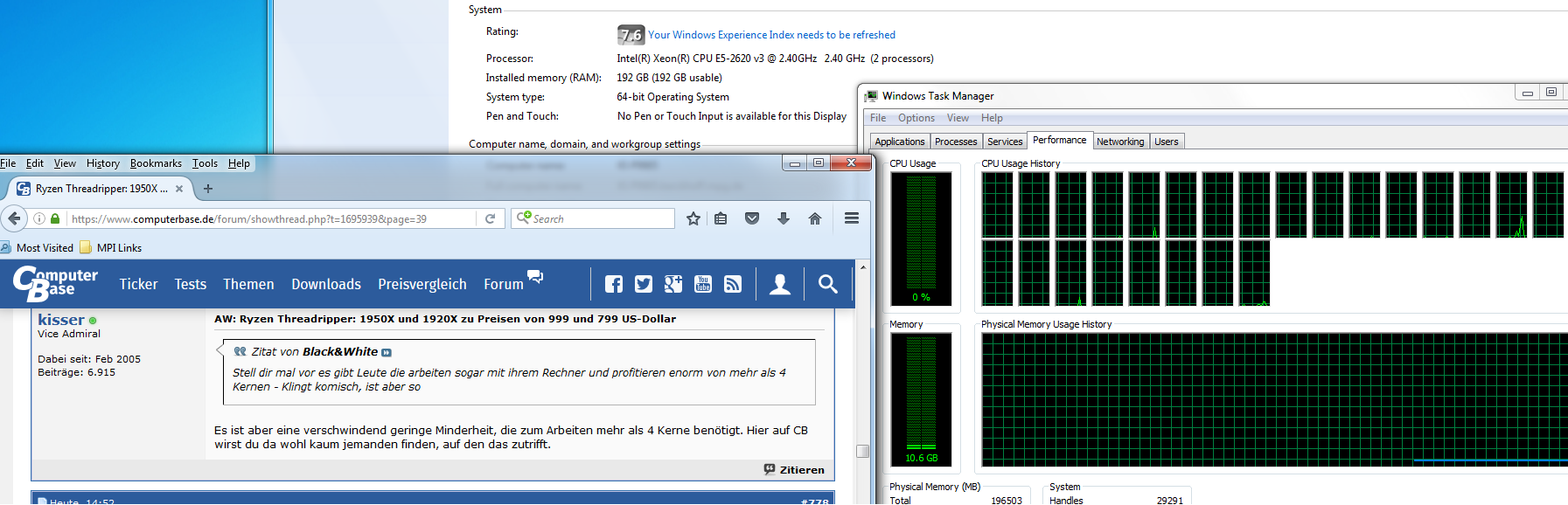The image size is (1568, 505).
Task: Open the Firefox Bookmarks menu
Action: pos(156,163)
